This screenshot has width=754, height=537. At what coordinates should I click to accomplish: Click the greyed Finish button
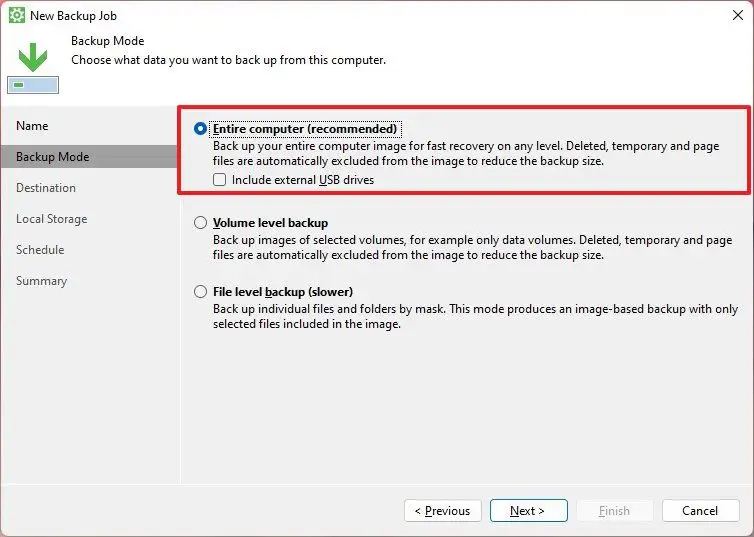615,511
